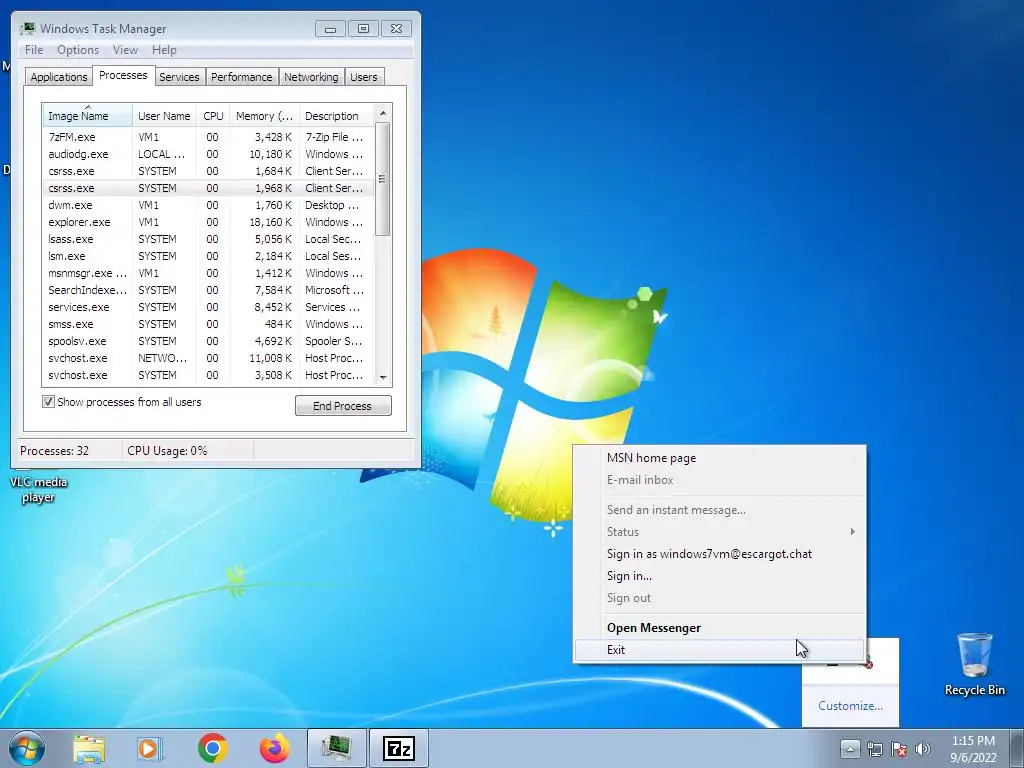1024x768 pixels.
Task: Click the Show desktop button
Action: (x=1017, y=748)
